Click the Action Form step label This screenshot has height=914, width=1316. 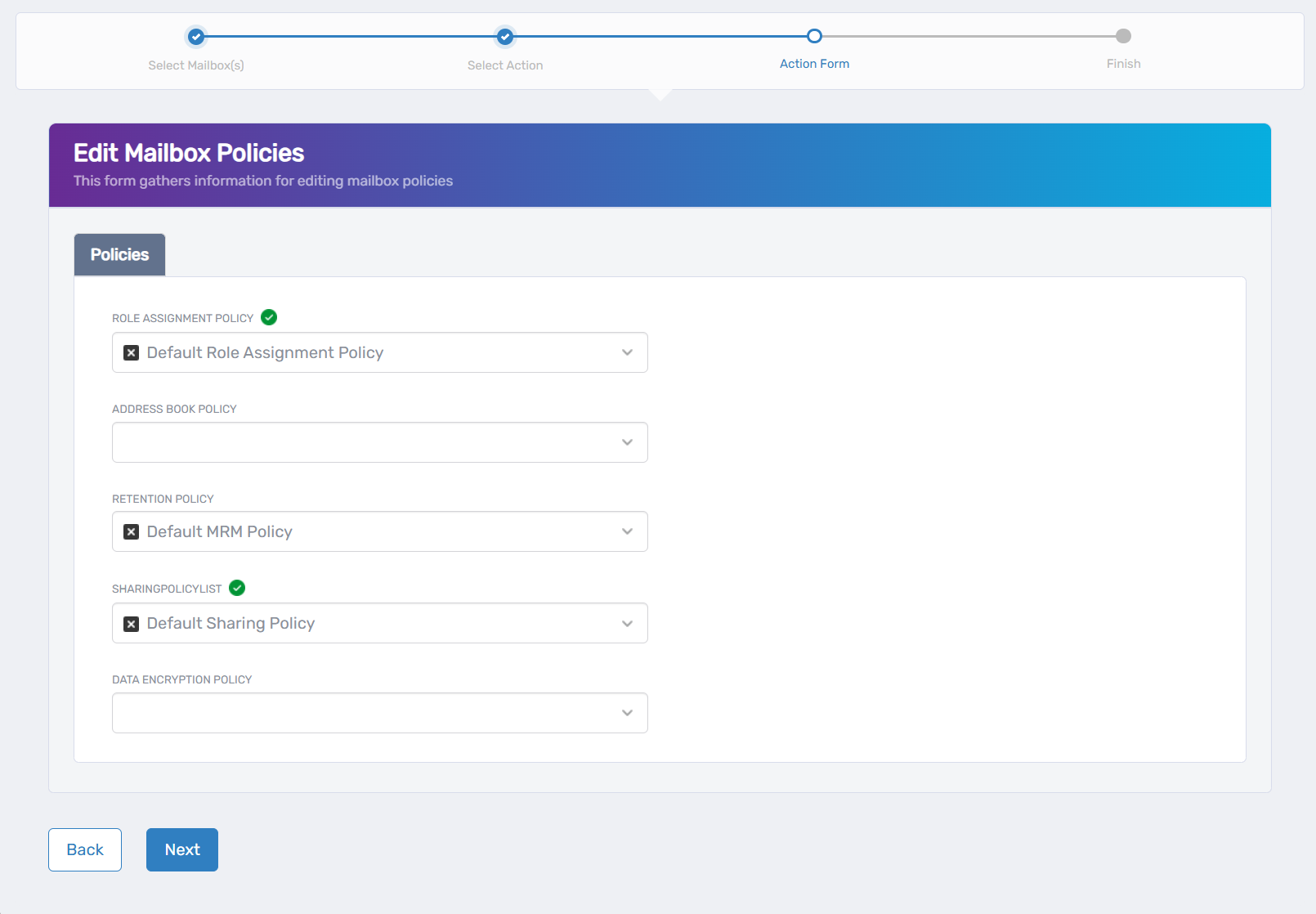pyautogui.click(x=814, y=63)
